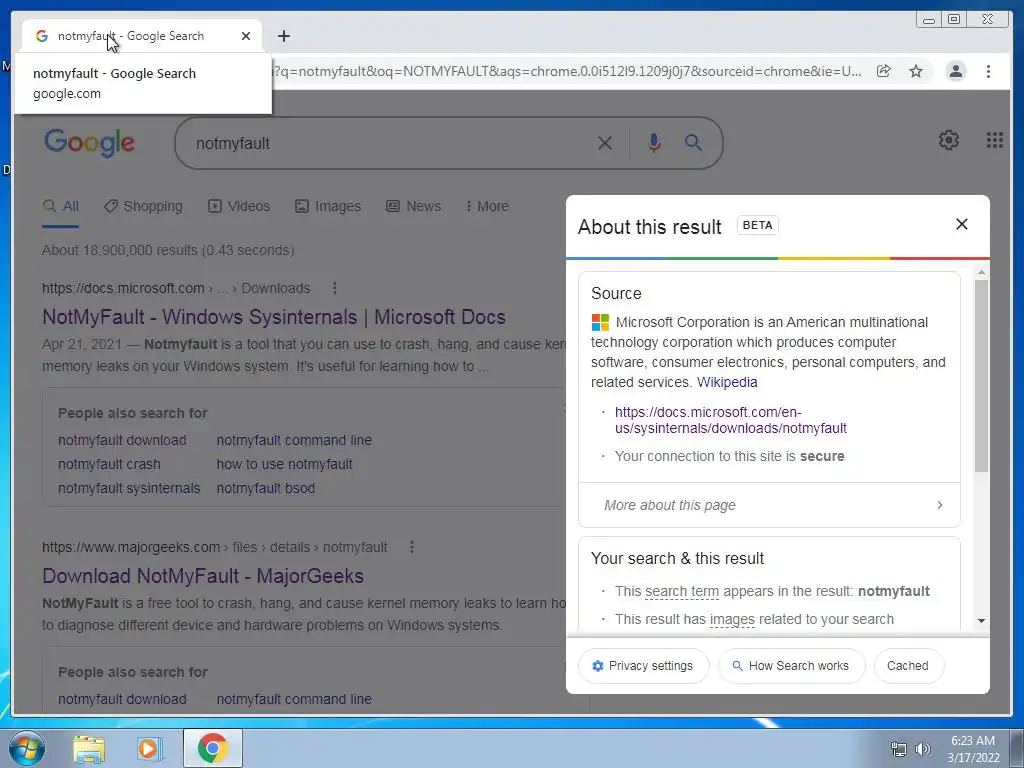The width and height of the screenshot is (1024, 768).
Task: Open three-dot menu beside majorgeeks.com result
Action: (411, 547)
